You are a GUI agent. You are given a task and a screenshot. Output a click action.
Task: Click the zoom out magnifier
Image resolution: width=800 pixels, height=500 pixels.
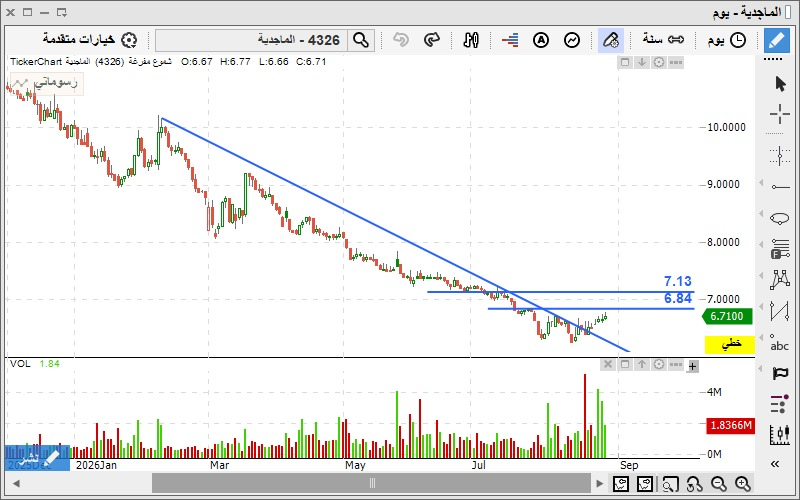click(x=719, y=483)
